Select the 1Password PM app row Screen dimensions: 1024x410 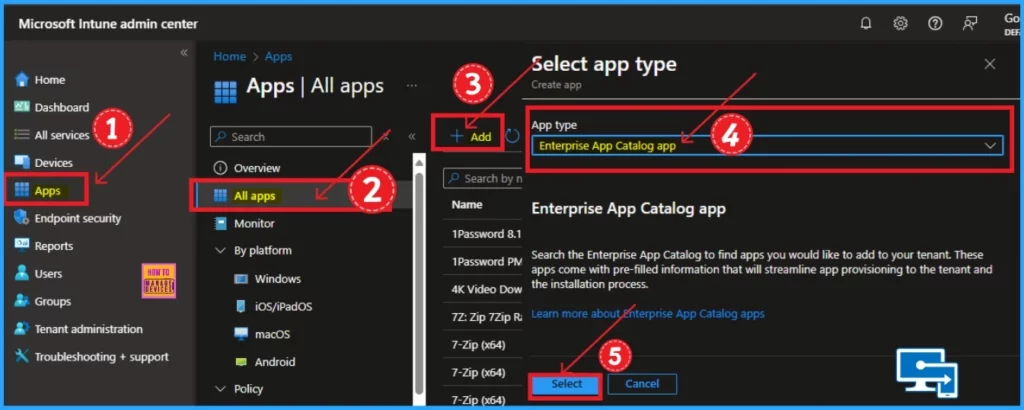[x=483, y=261]
